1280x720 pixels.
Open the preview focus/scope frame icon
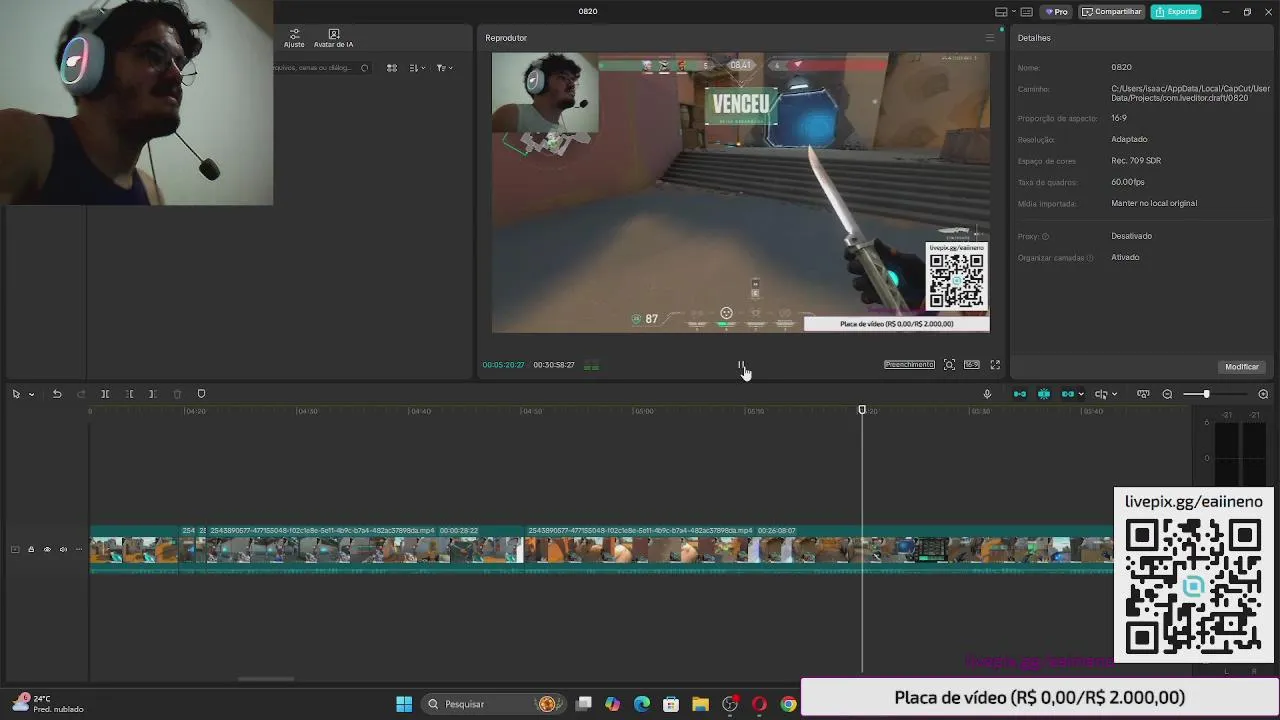pyautogui.click(x=950, y=365)
